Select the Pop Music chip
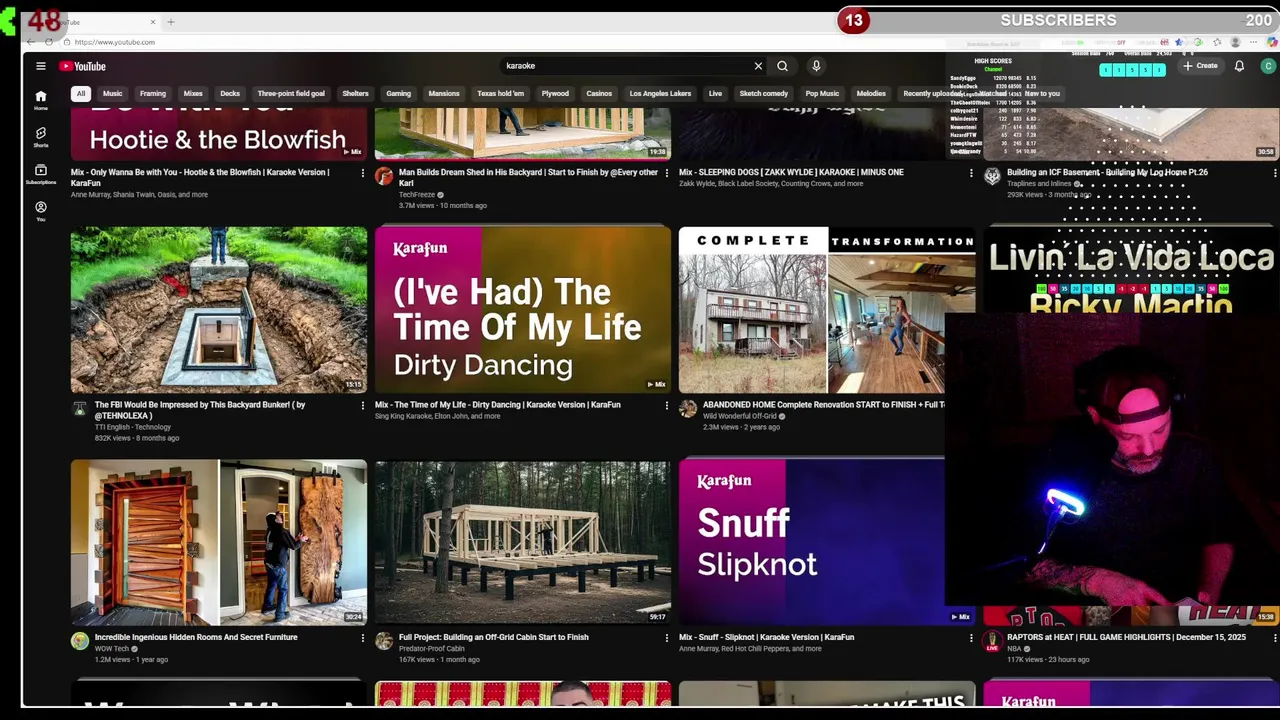The image size is (1280, 720). pos(822,94)
